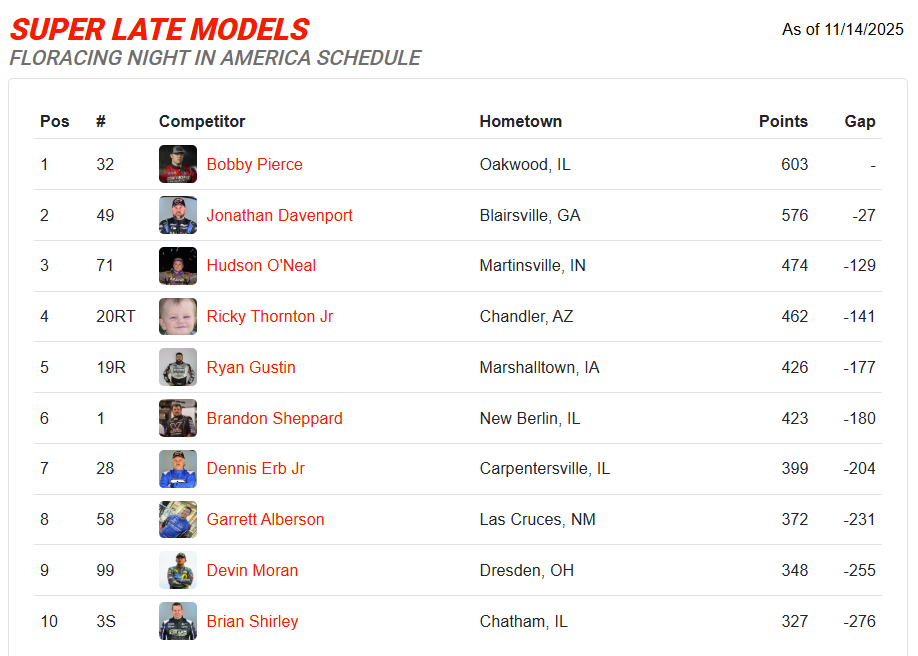Image resolution: width=918 pixels, height=656 pixels.
Task: Open Ryan Gustin's name link
Action: click(251, 367)
